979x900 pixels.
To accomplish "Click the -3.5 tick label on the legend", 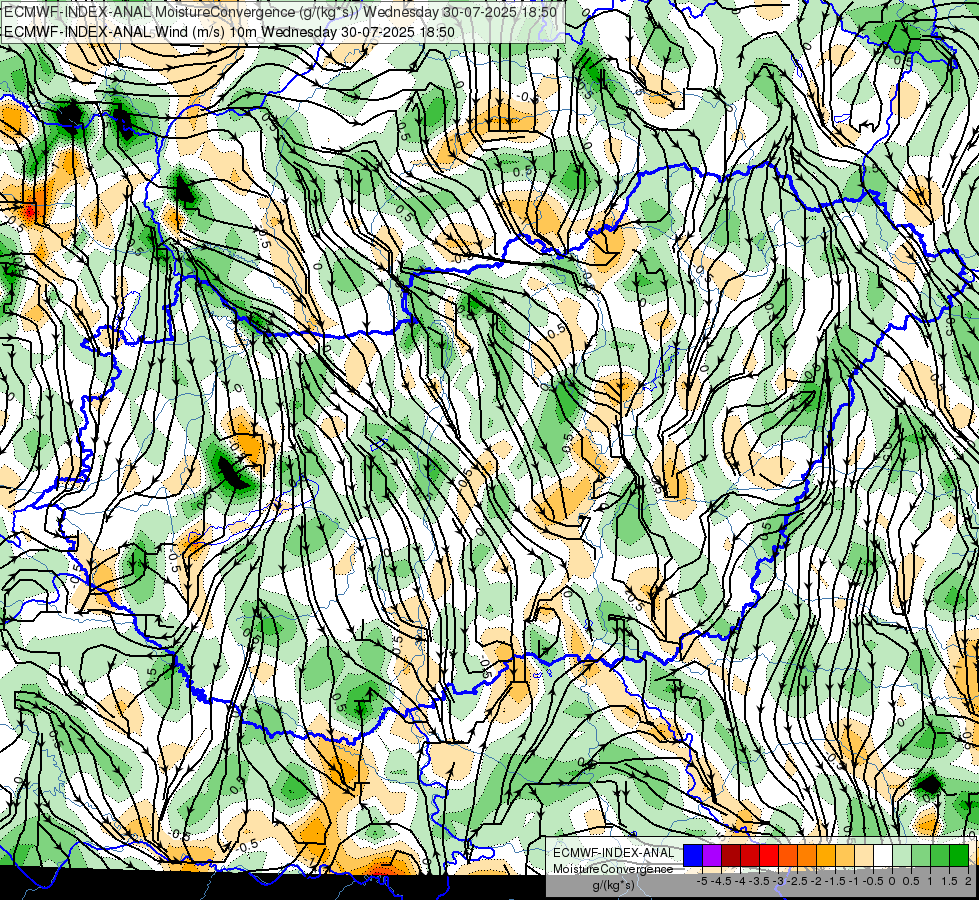I will click(760, 881).
